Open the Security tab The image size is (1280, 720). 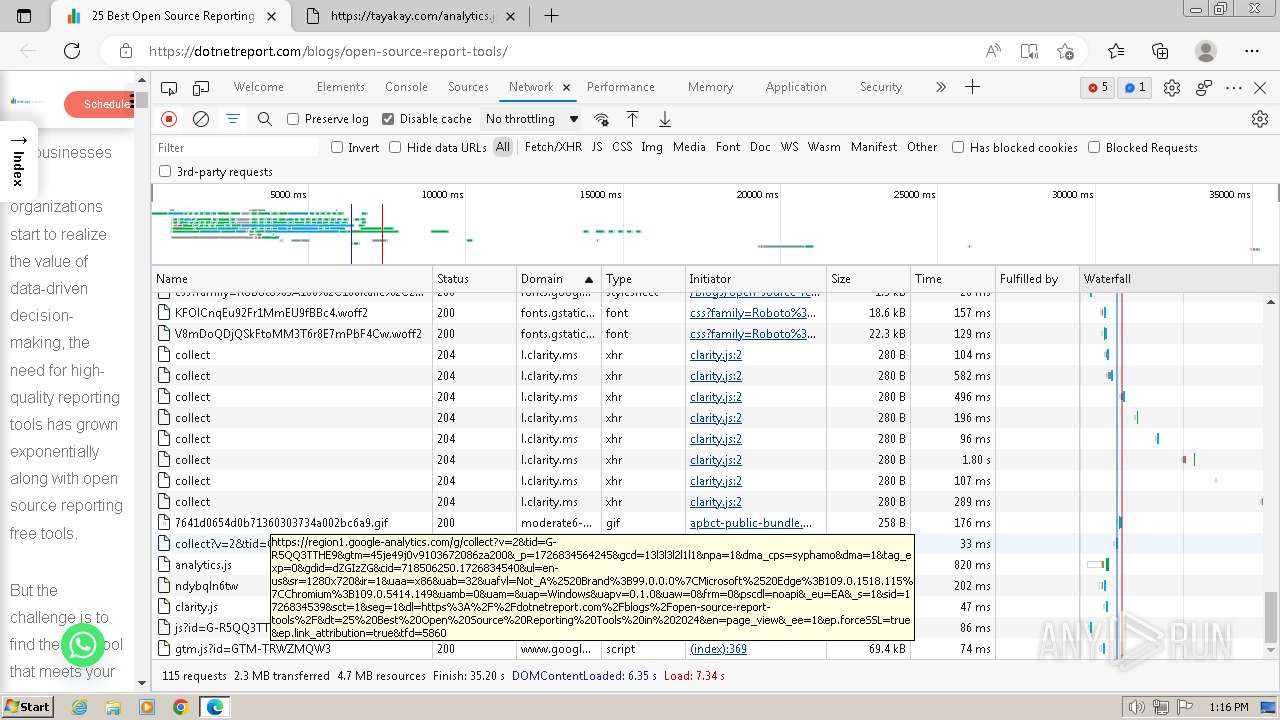pyautogui.click(x=881, y=87)
